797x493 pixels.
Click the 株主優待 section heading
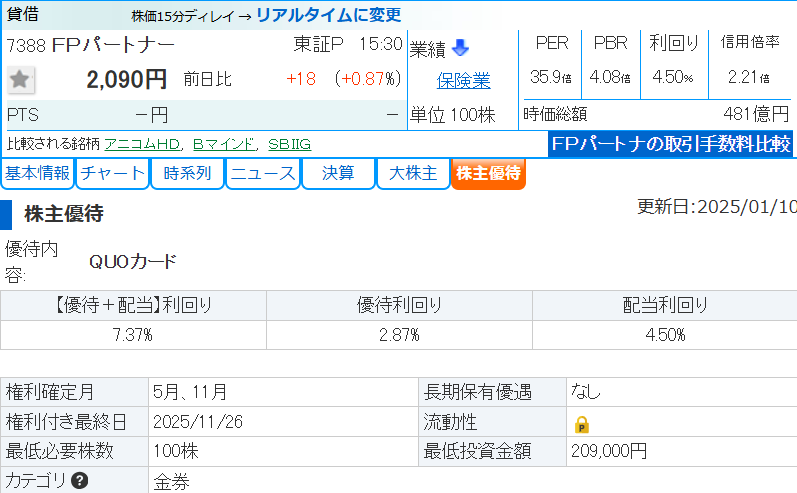click(x=64, y=213)
